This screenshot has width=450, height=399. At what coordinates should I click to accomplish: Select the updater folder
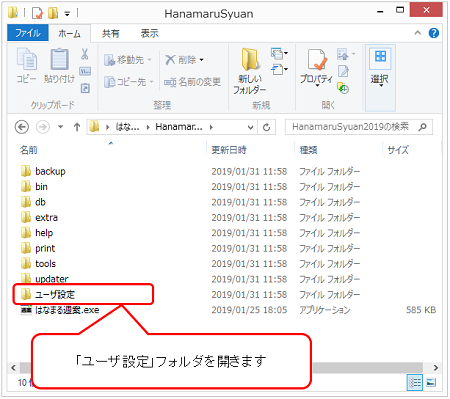pyautogui.click(x=45, y=278)
